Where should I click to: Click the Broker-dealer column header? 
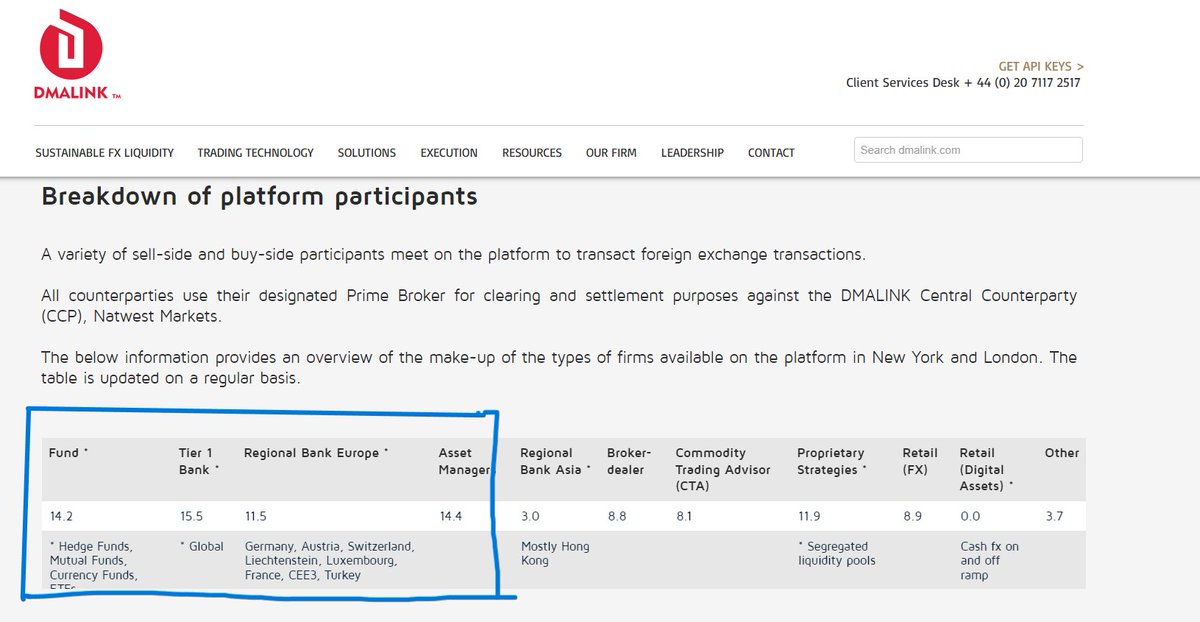tap(629, 461)
